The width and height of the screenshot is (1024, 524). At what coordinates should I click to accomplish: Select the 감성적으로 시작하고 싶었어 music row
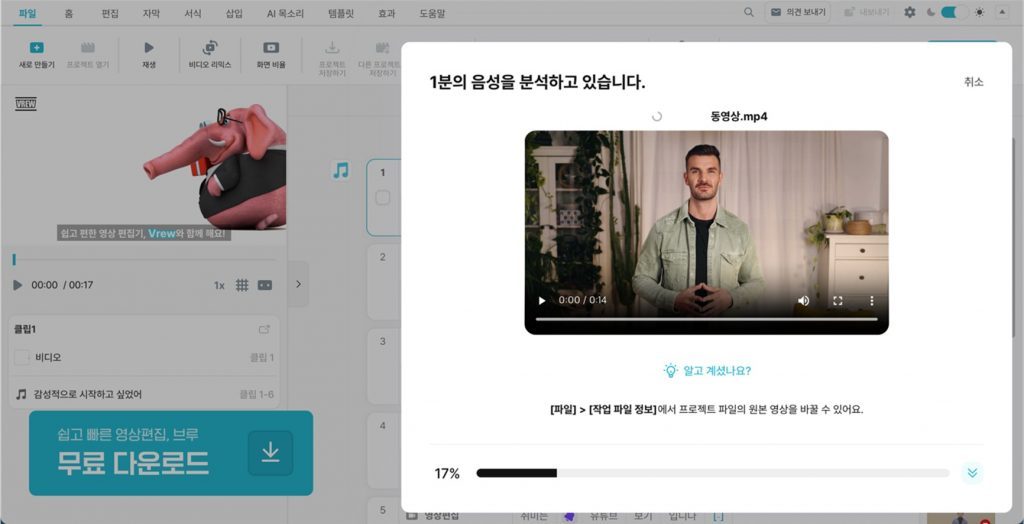(144, 394)
